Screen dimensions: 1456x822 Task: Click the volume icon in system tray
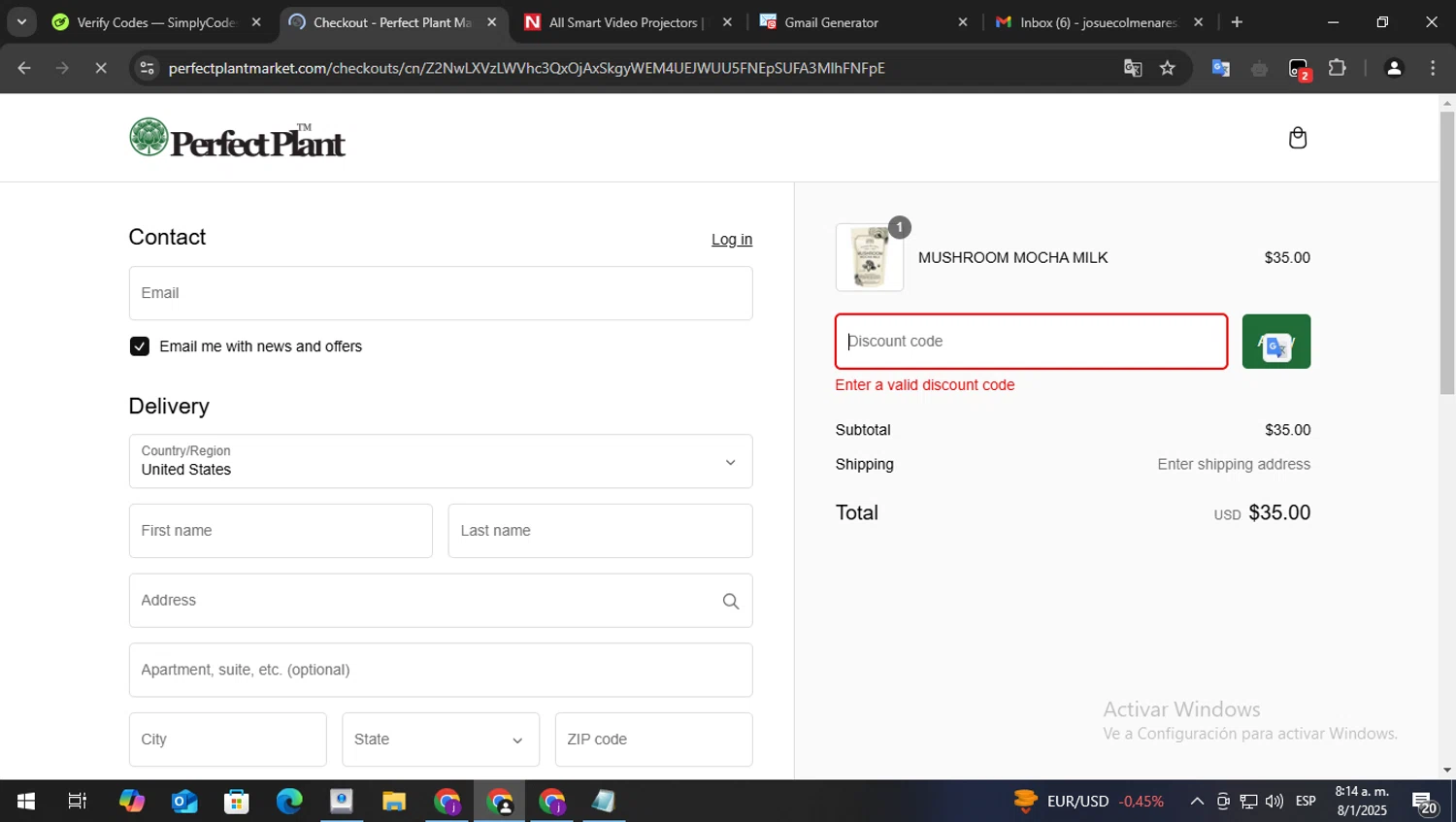click(x=1274, y=802)
